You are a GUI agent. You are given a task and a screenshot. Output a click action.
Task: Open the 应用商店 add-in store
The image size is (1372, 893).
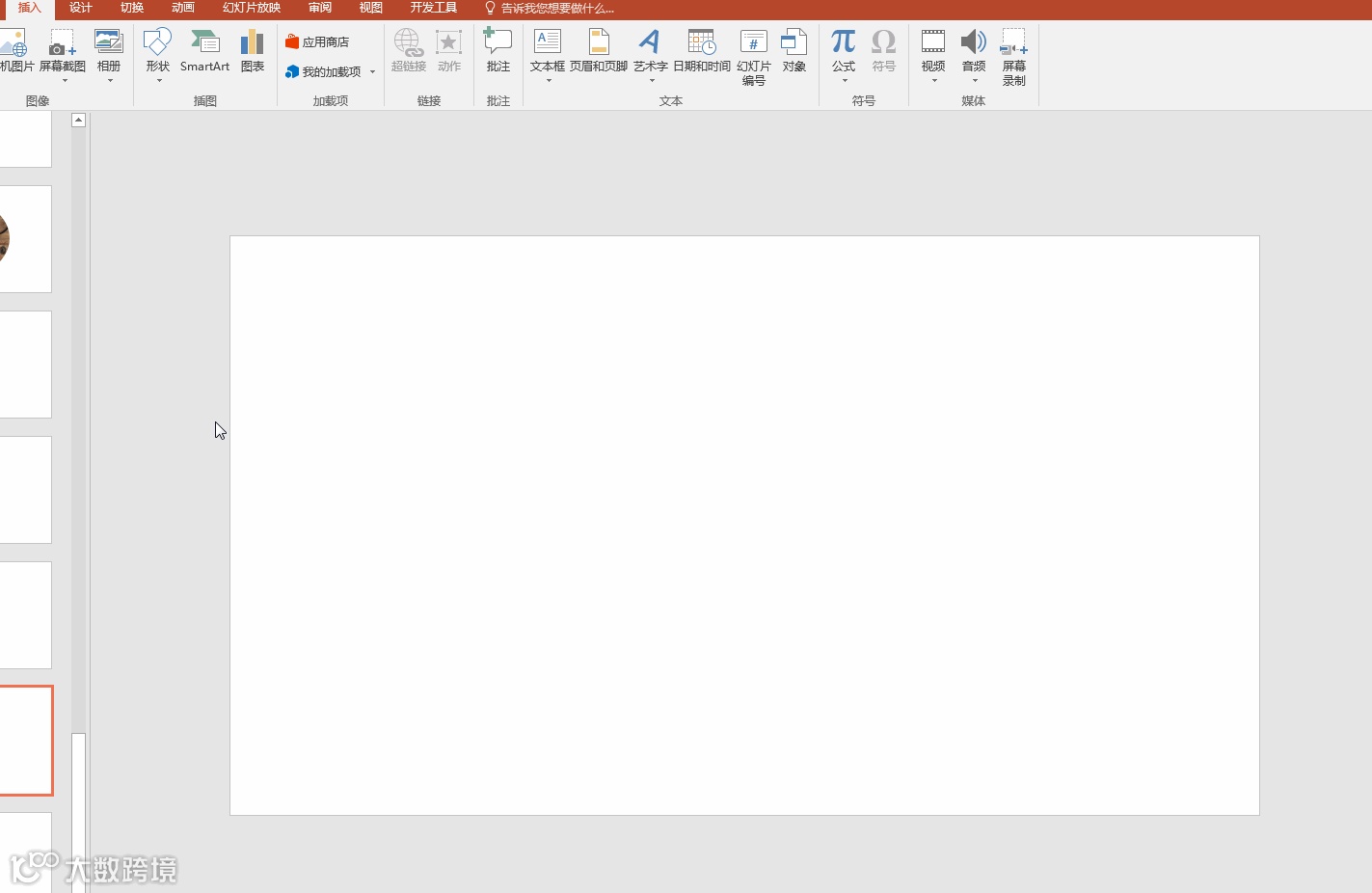click(317, 42)
